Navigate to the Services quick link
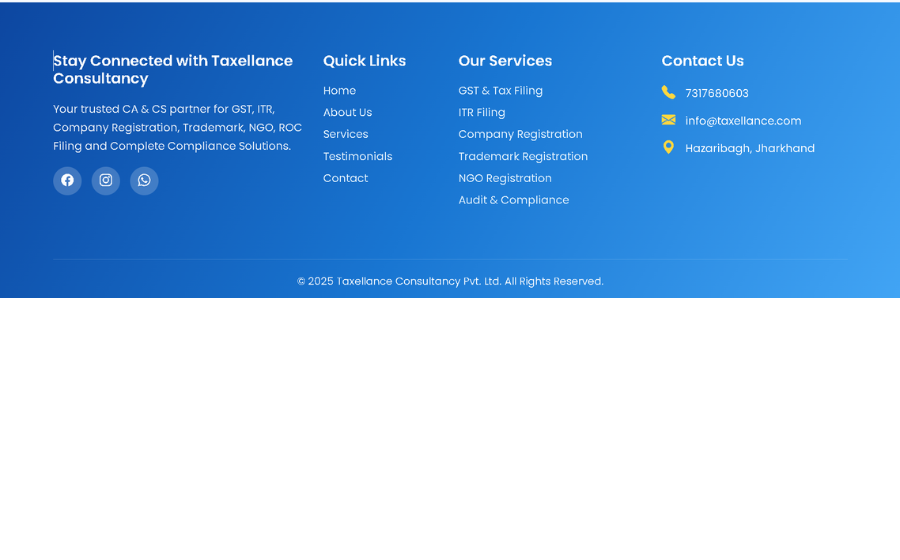The width and height of the screenshot is (900, 560). (x=345, y=134)
